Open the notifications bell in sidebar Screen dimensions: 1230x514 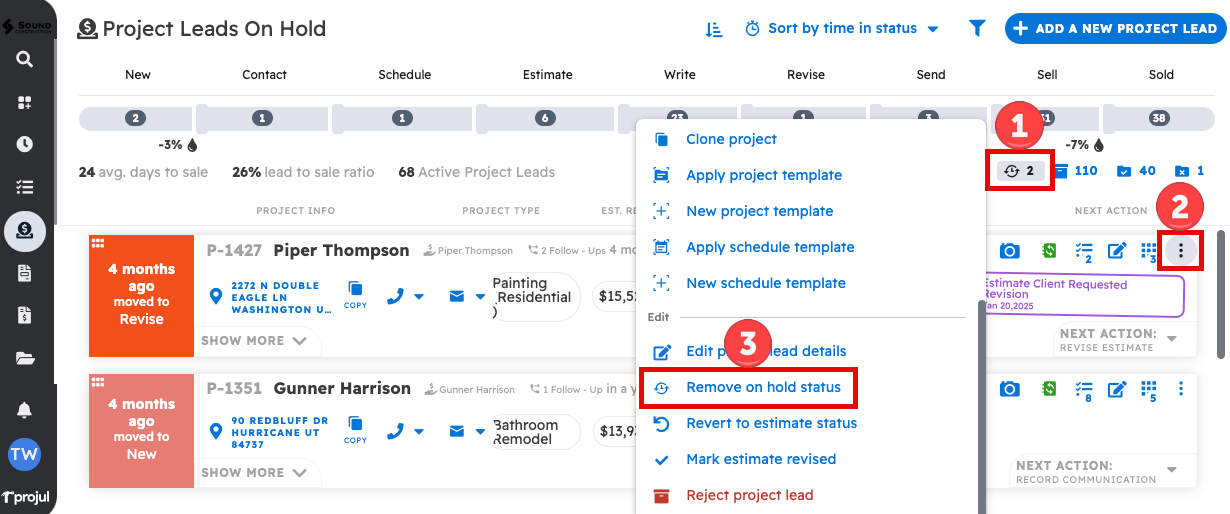point(24,410)
